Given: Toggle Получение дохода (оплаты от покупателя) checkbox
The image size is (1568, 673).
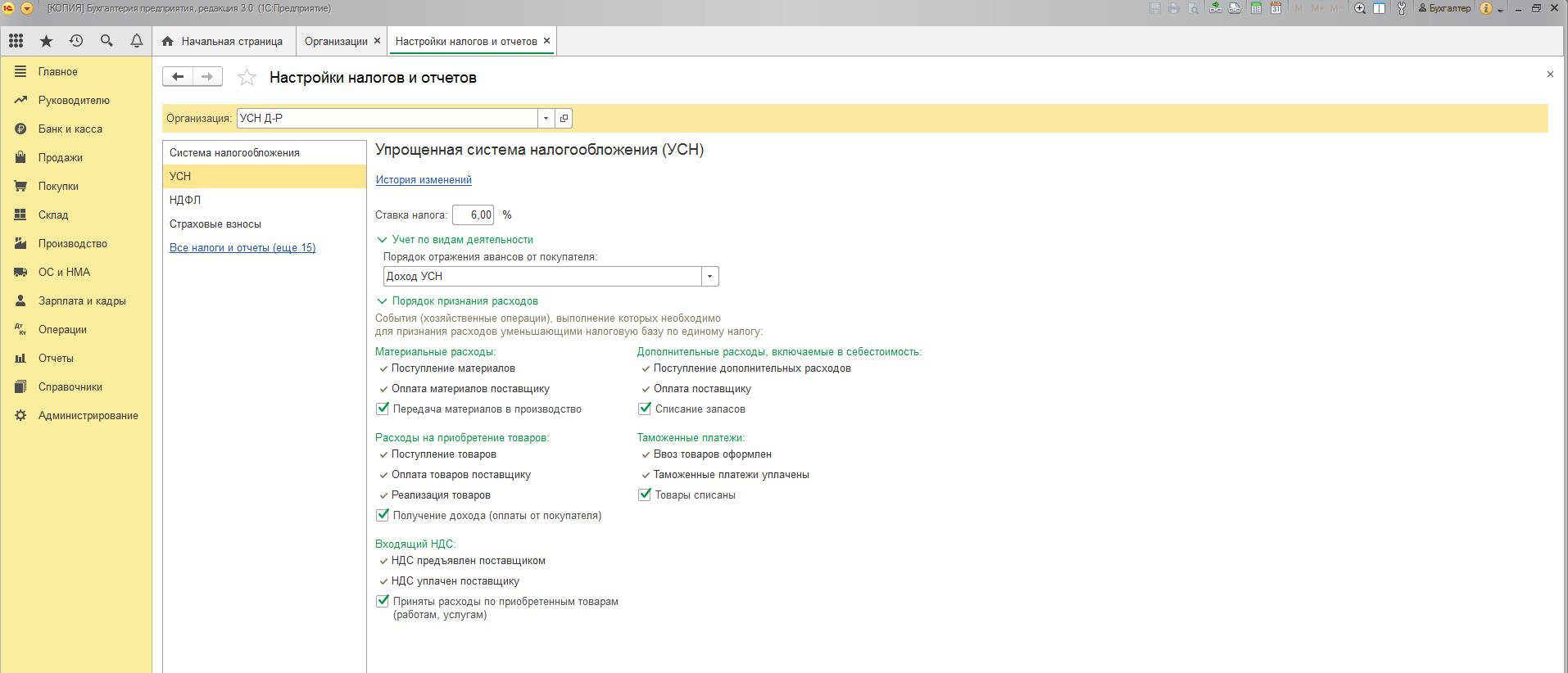Looking at the screenshot, I should [x=383, y=516].
